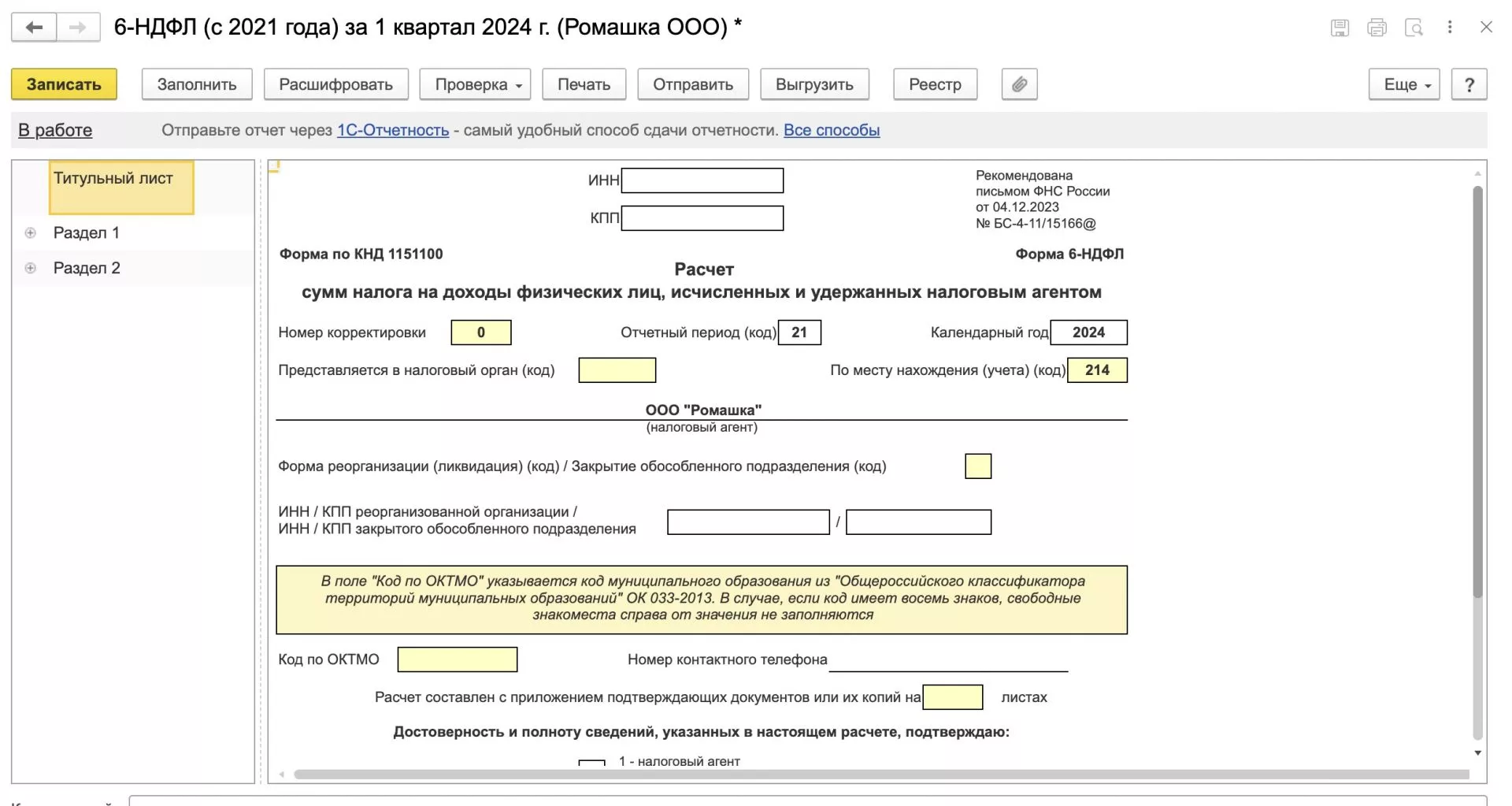1512x806 pixels.
Task: Open the В работе status link
Action: (x=55, y=130)
